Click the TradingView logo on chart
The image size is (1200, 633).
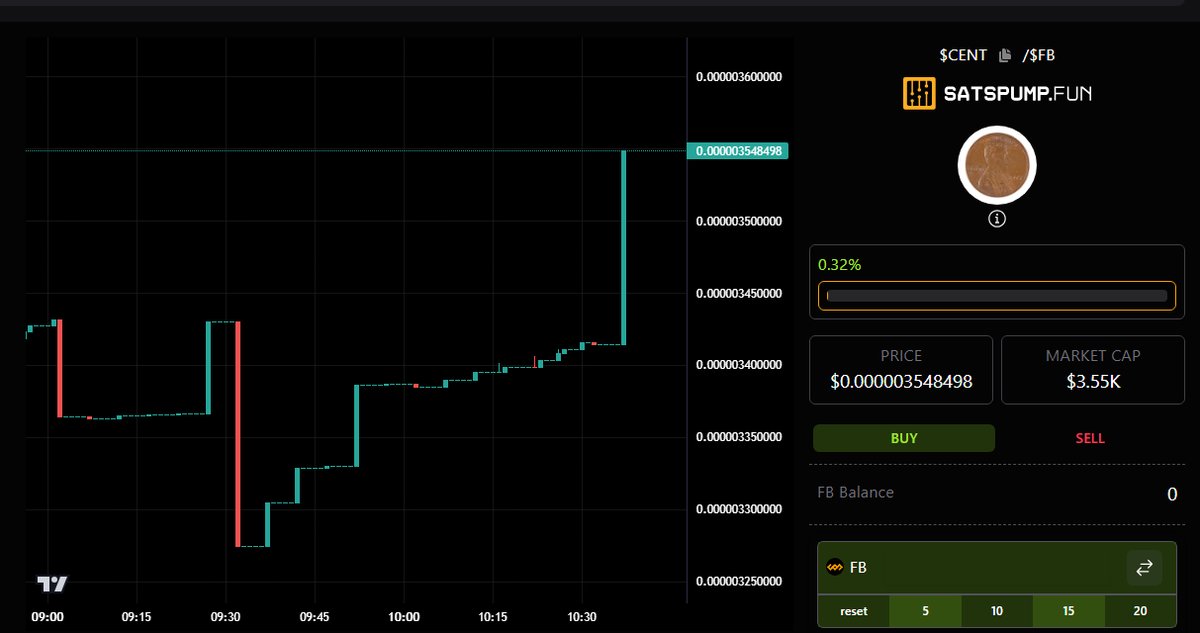[x=52, y=583]
